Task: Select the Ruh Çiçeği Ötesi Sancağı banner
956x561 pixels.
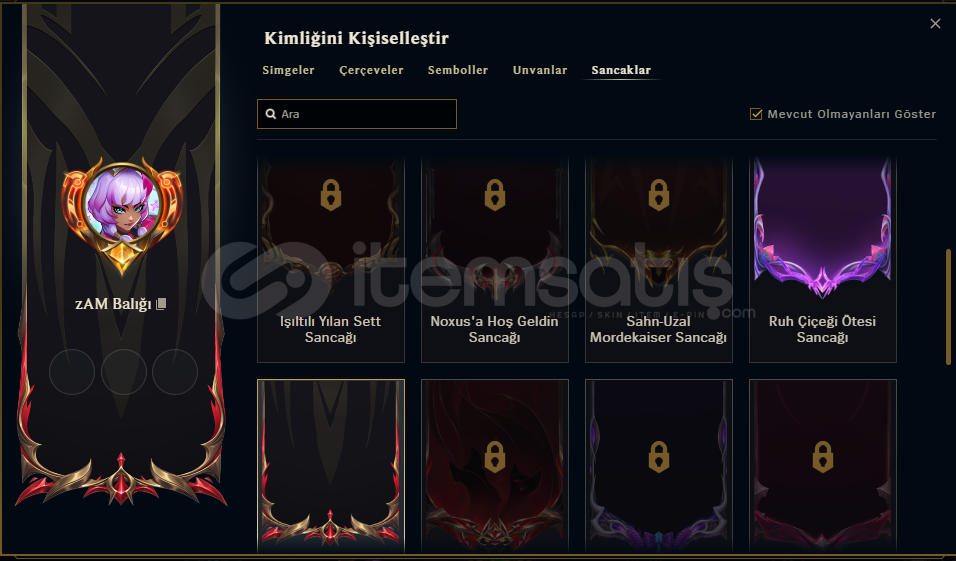Action: click(822, 260)
